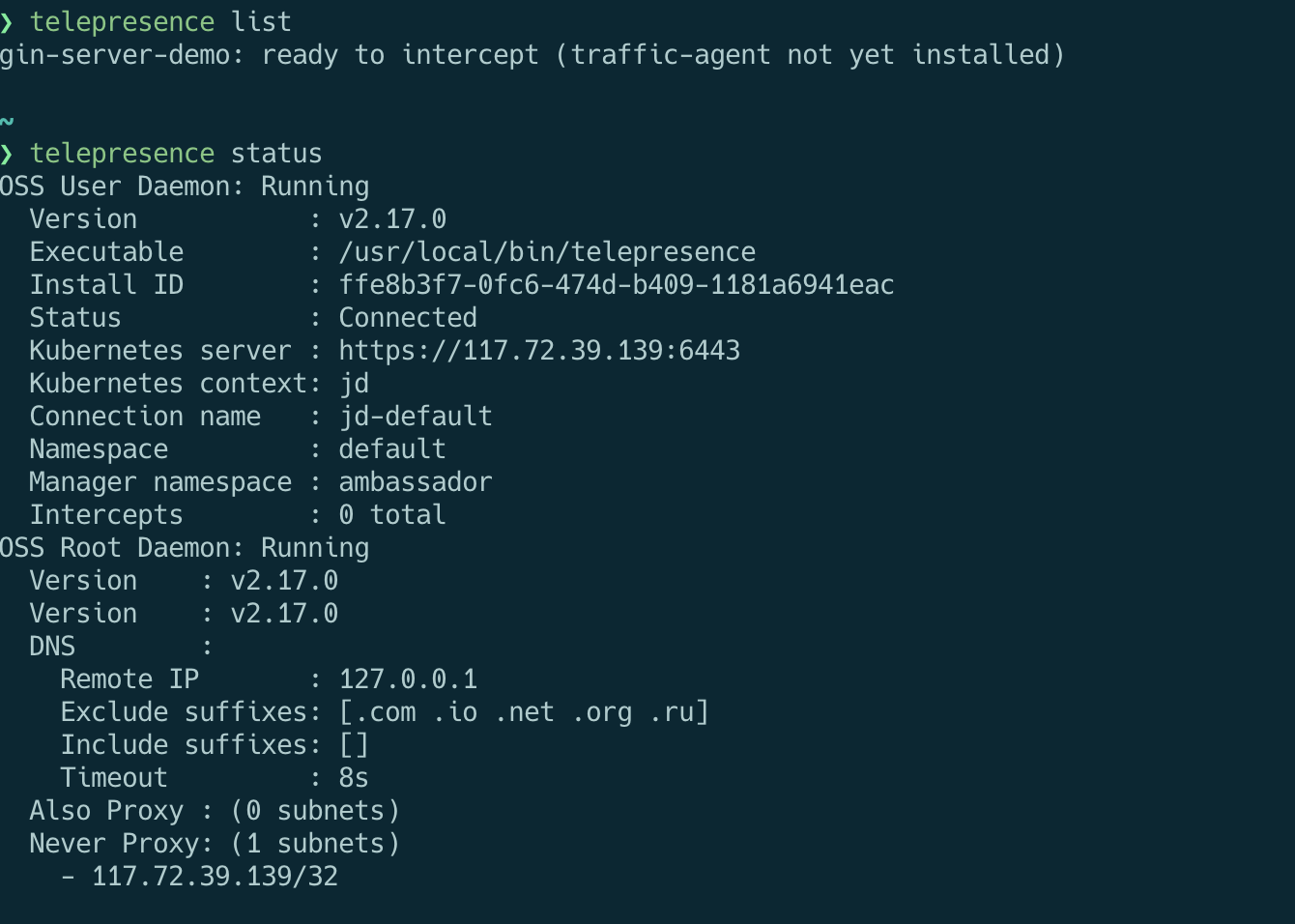Viewport: 1295px width, 924px height.
Task: Open the Kubernetes server URL
Action: 539,351
